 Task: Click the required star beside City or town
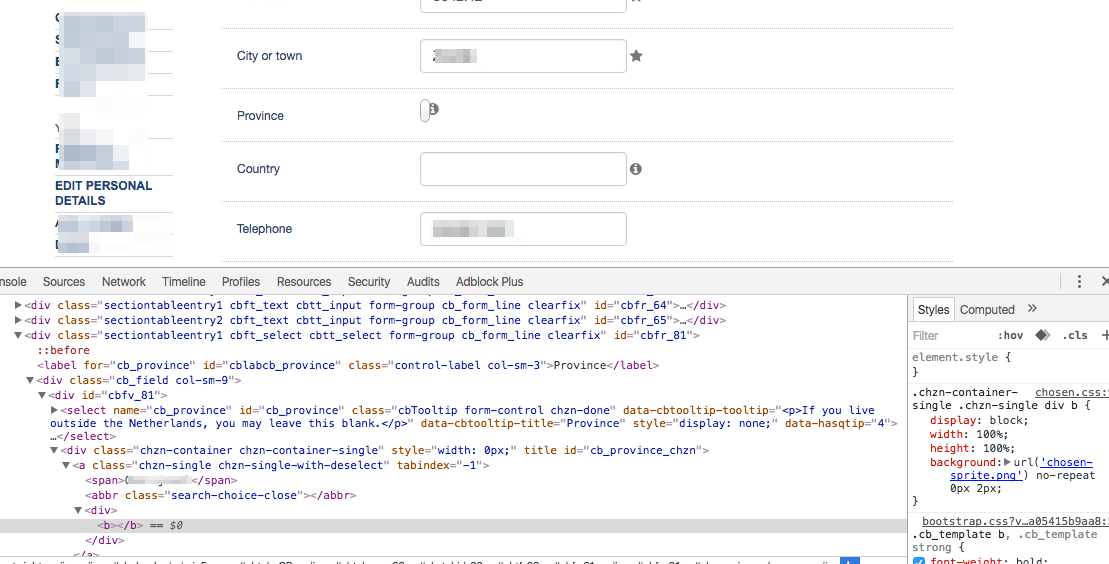636,56
